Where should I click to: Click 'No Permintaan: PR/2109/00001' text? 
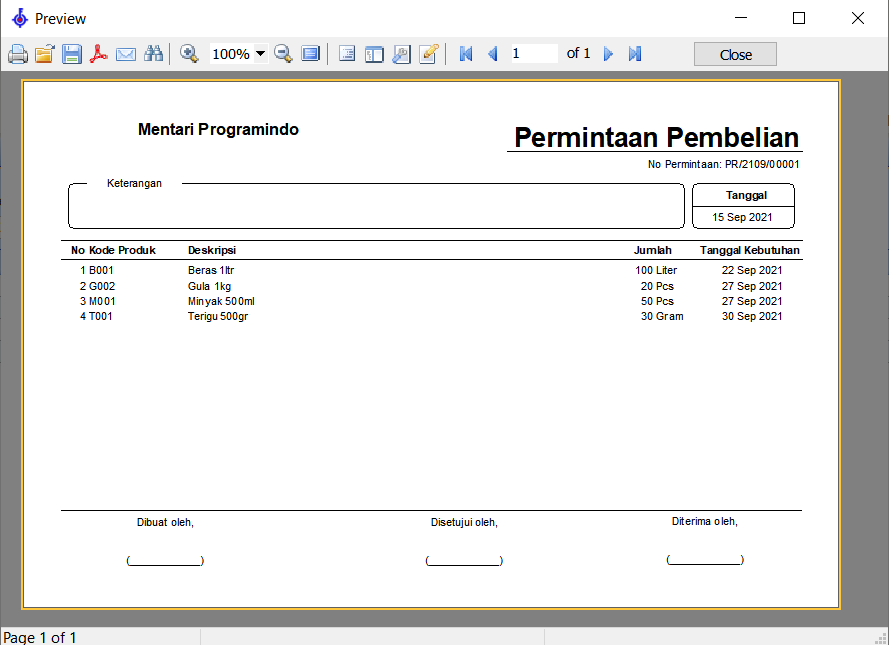pyautogui.click(x=723, y=164)
